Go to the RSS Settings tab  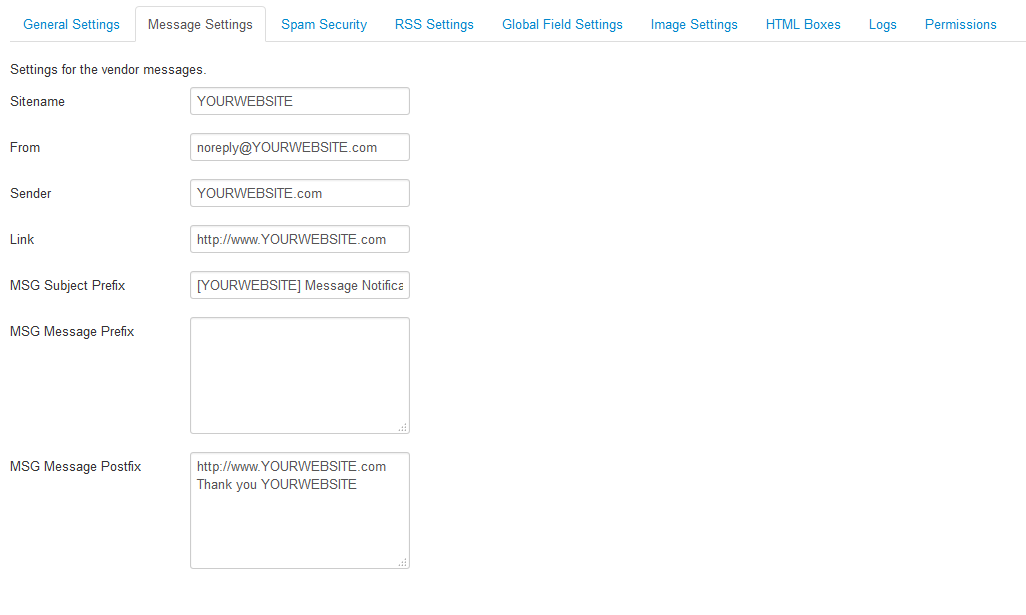[434, 24]
